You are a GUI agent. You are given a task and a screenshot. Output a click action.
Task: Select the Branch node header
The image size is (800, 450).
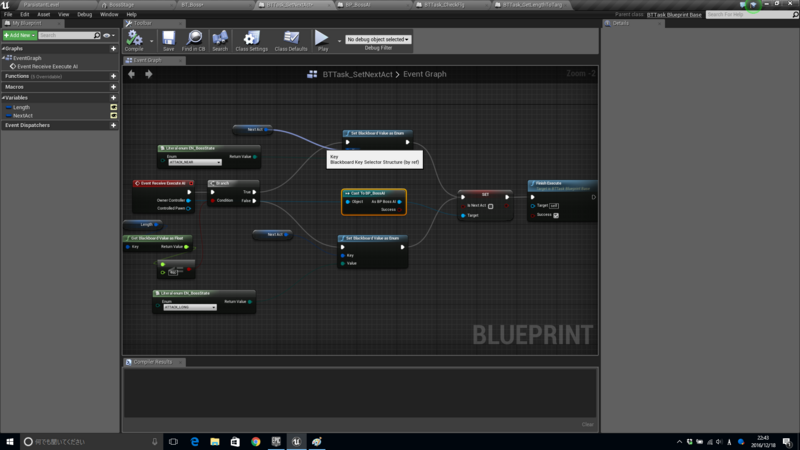coord(234,183)
